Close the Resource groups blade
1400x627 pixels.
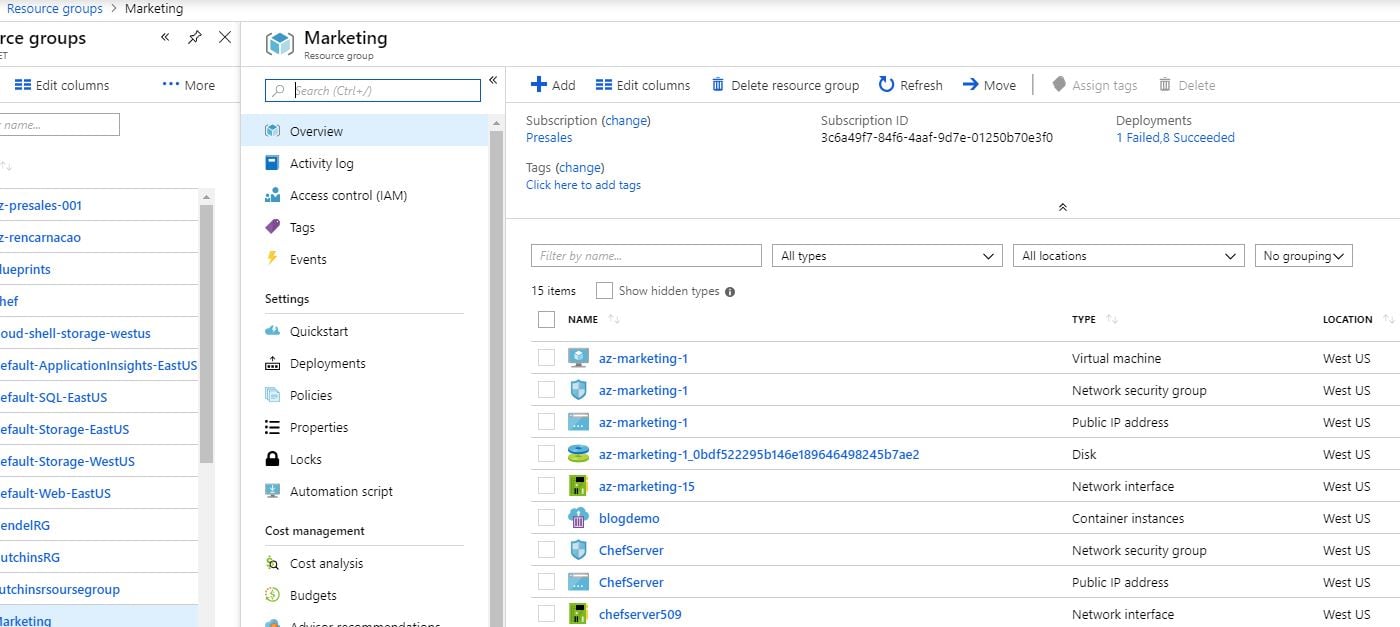225,37
